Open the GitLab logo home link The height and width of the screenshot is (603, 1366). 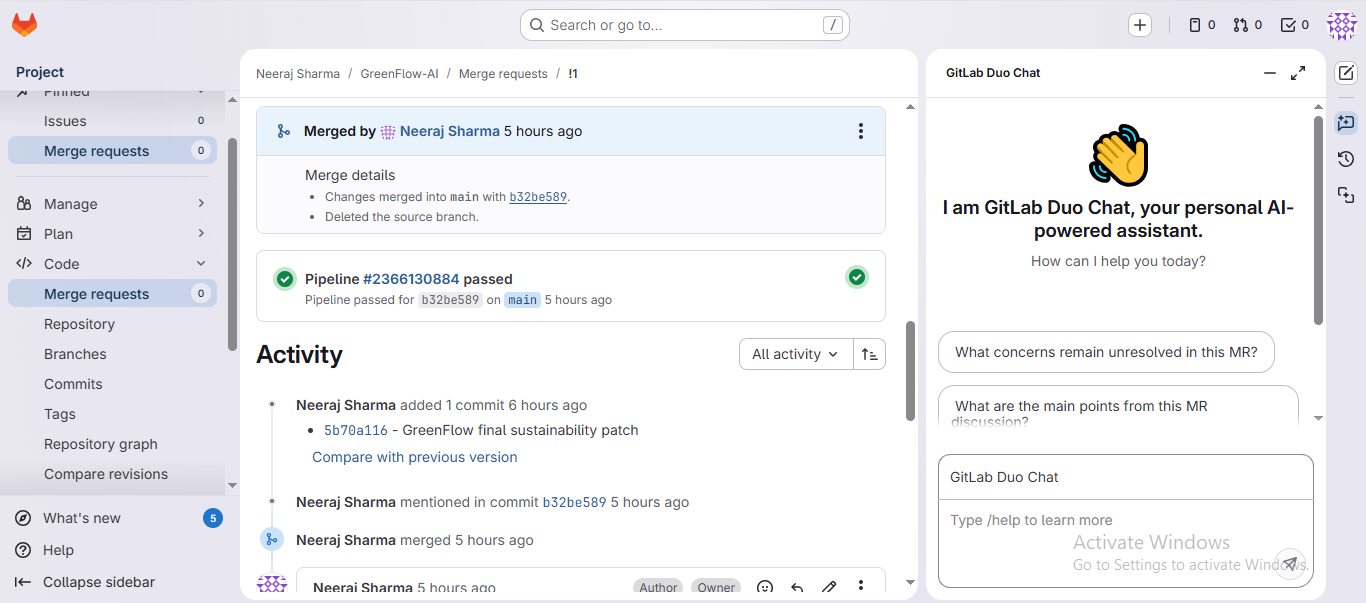pyautogui.click(x=24, y=25)
